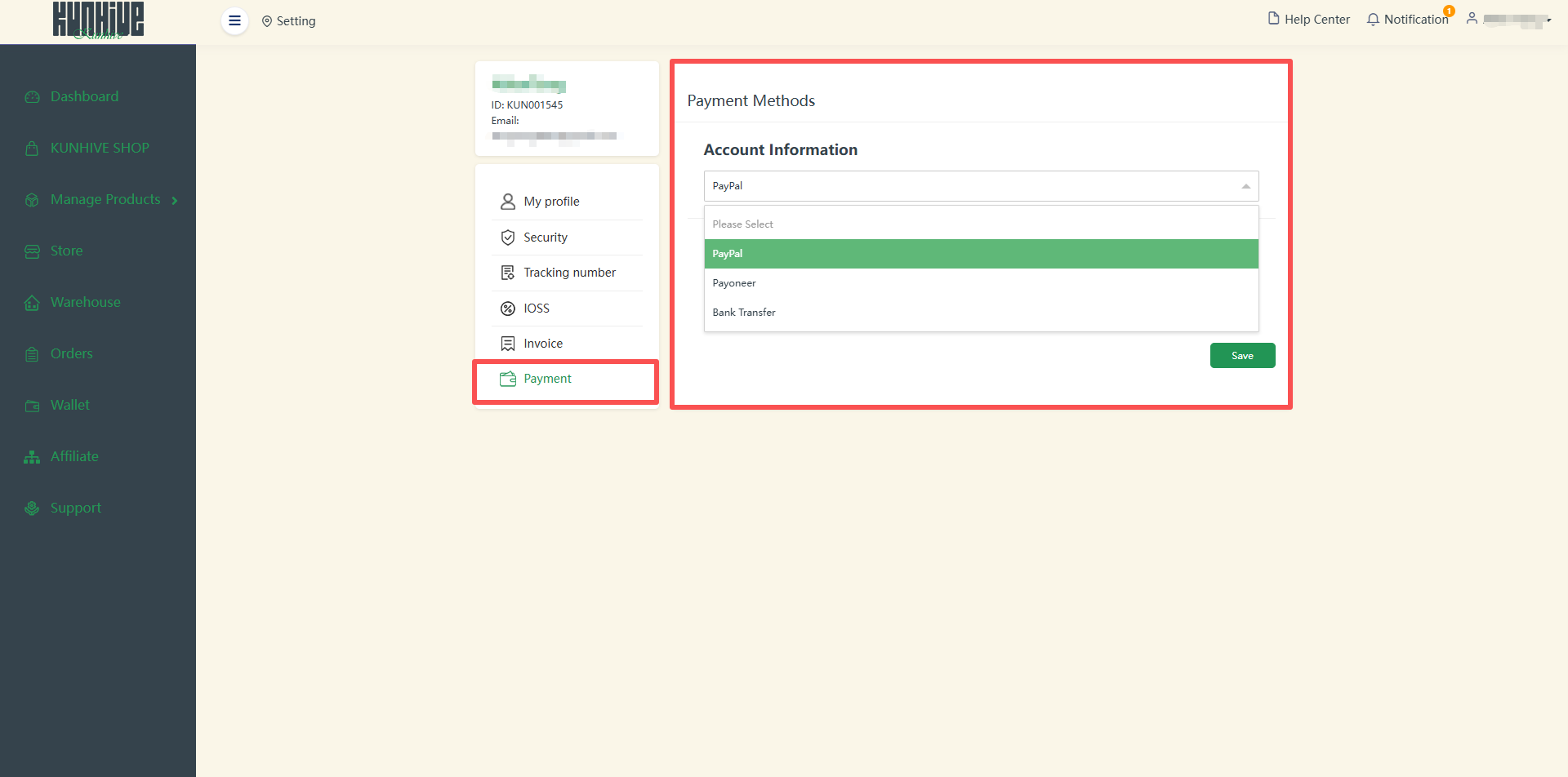This screenshot has width=1568, height=777.
Task: Collapse the payment method dropdown arrow
Action: (x=1245, y=187)
